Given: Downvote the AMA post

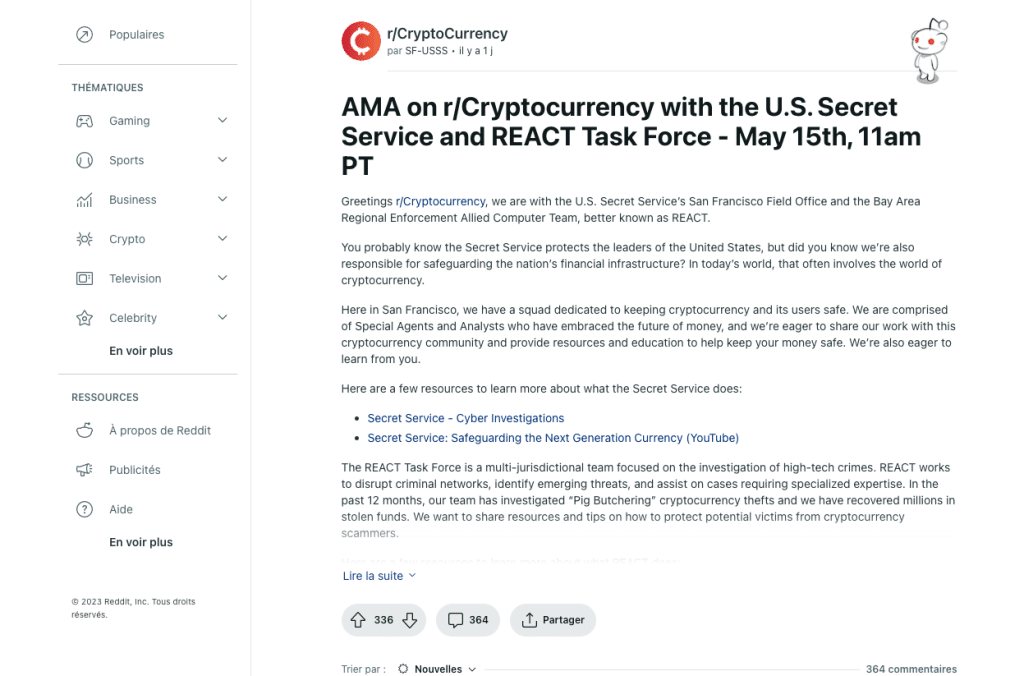Looking at the screenshot, I should pyautogui.click(x=409, y=620).
